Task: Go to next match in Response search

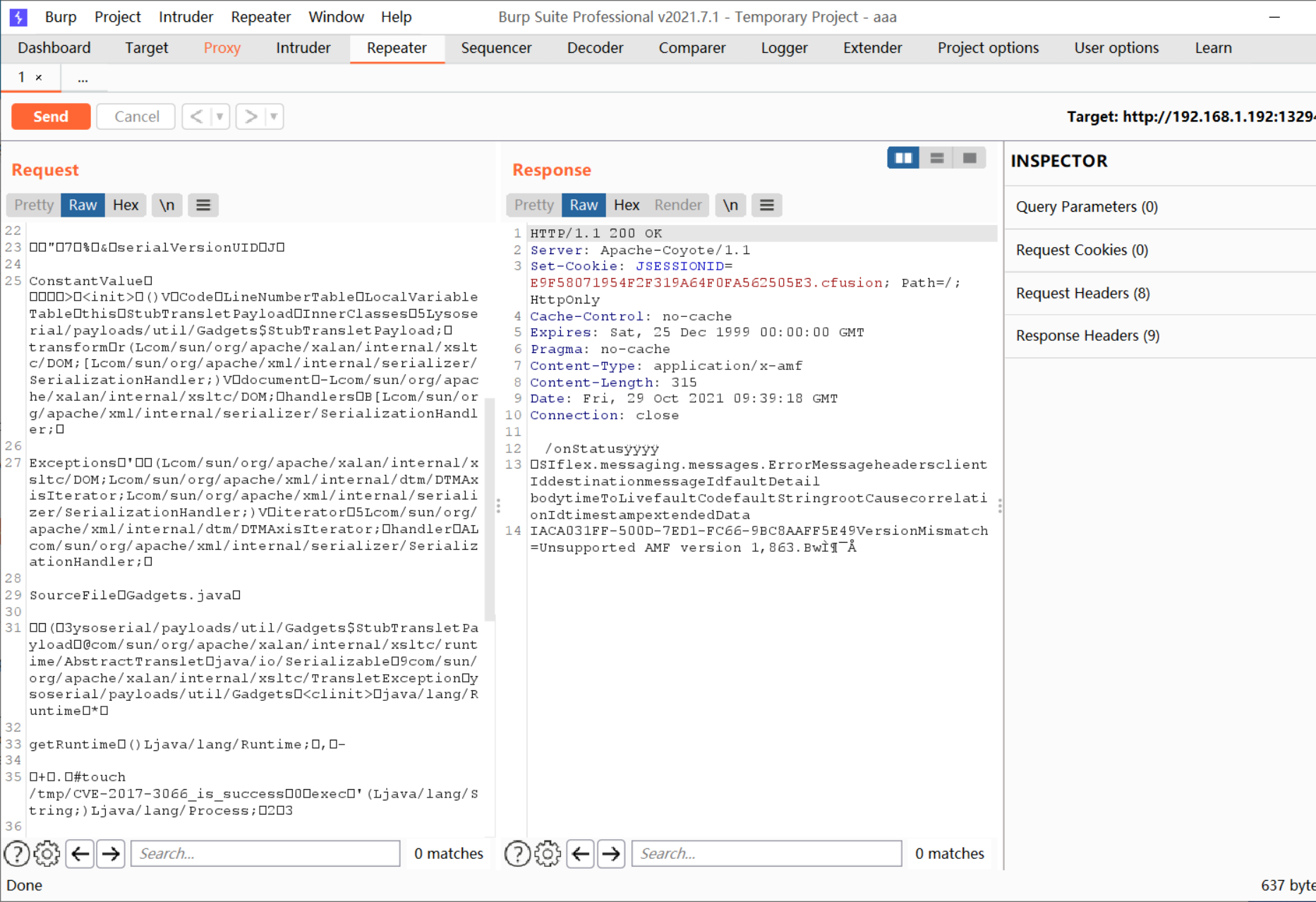Action: [x=611, y=854]
